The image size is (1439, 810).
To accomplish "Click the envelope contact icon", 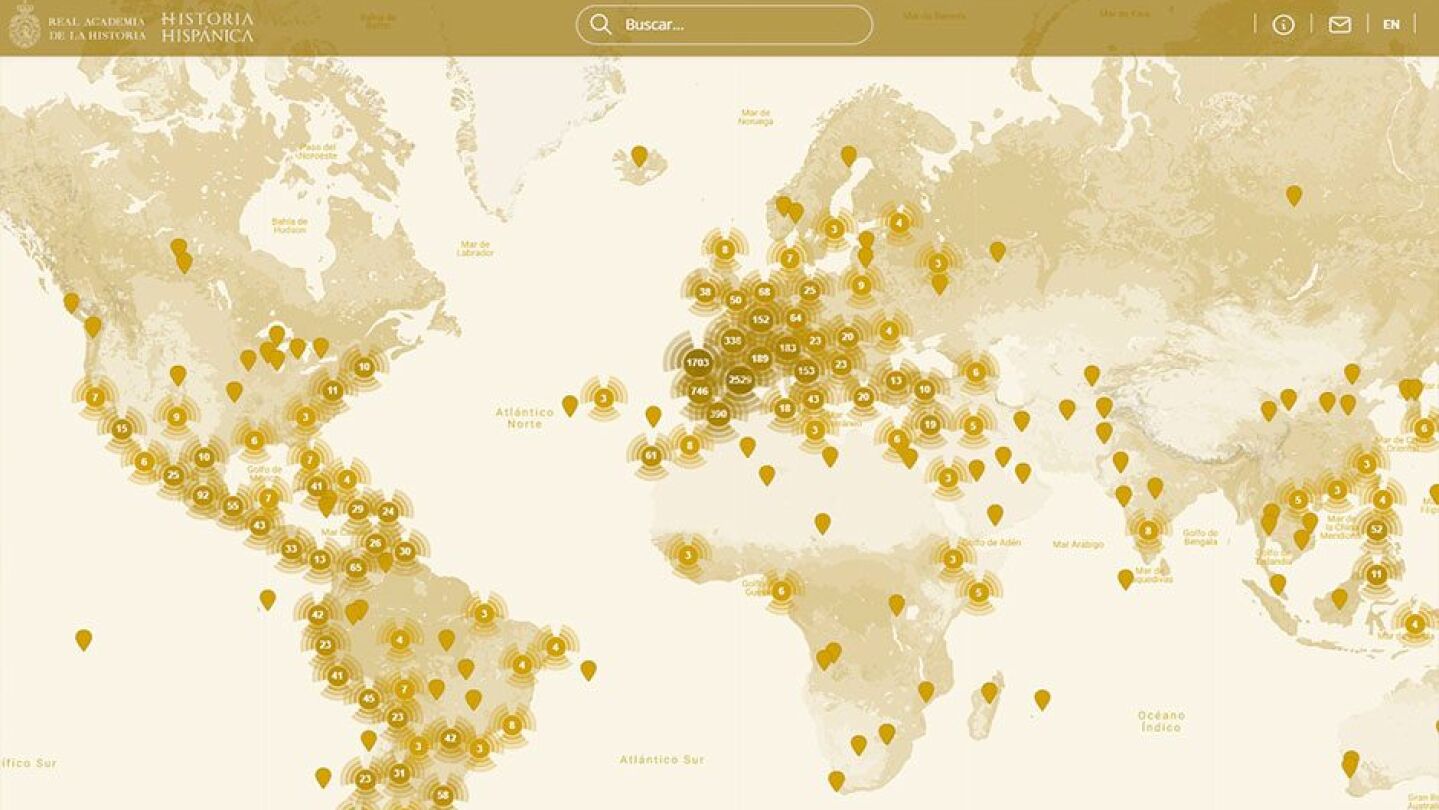I will click(1339, 25).
